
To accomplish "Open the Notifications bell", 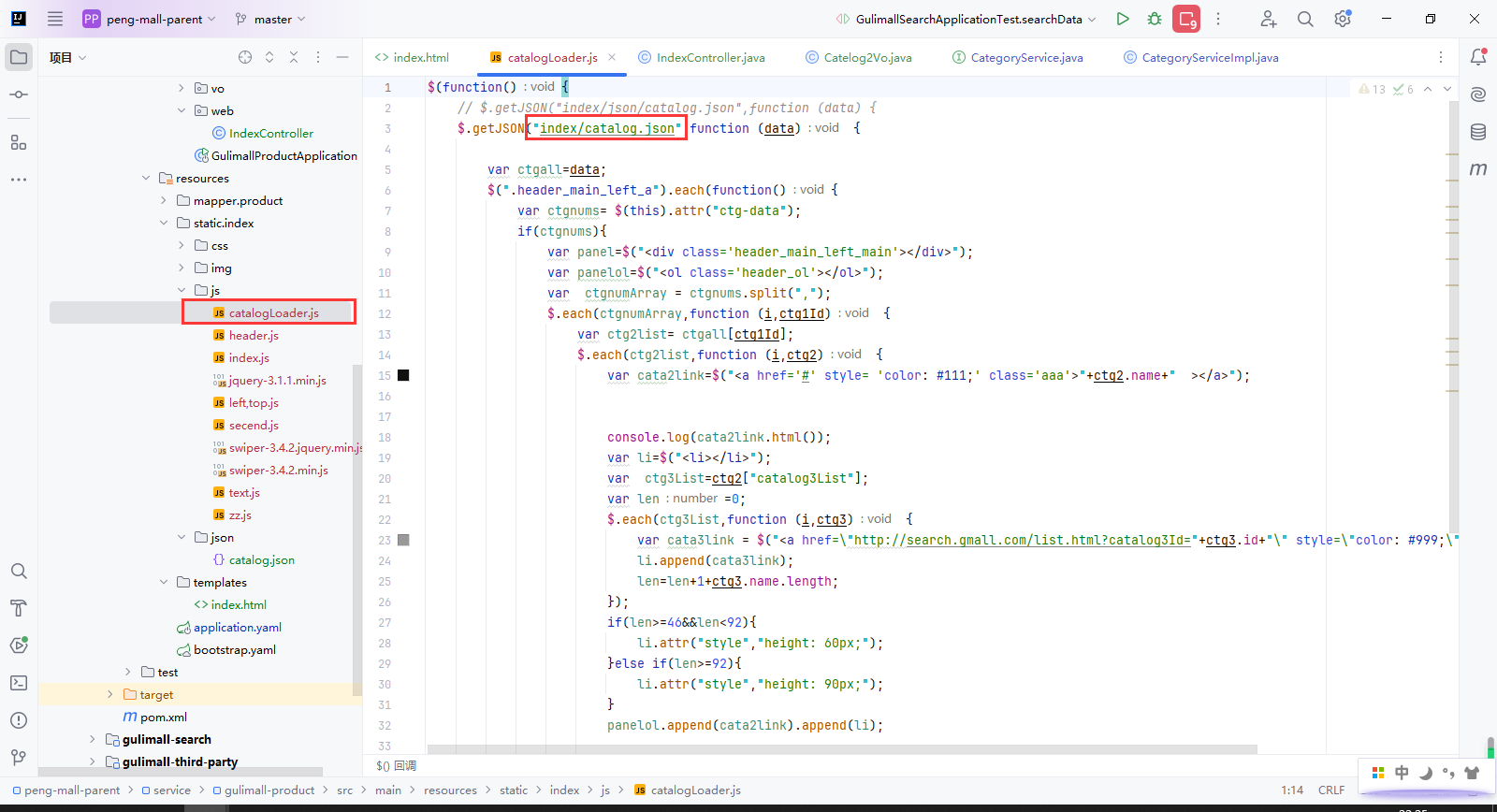I will pyautogui.click(x=1478, y=57).
